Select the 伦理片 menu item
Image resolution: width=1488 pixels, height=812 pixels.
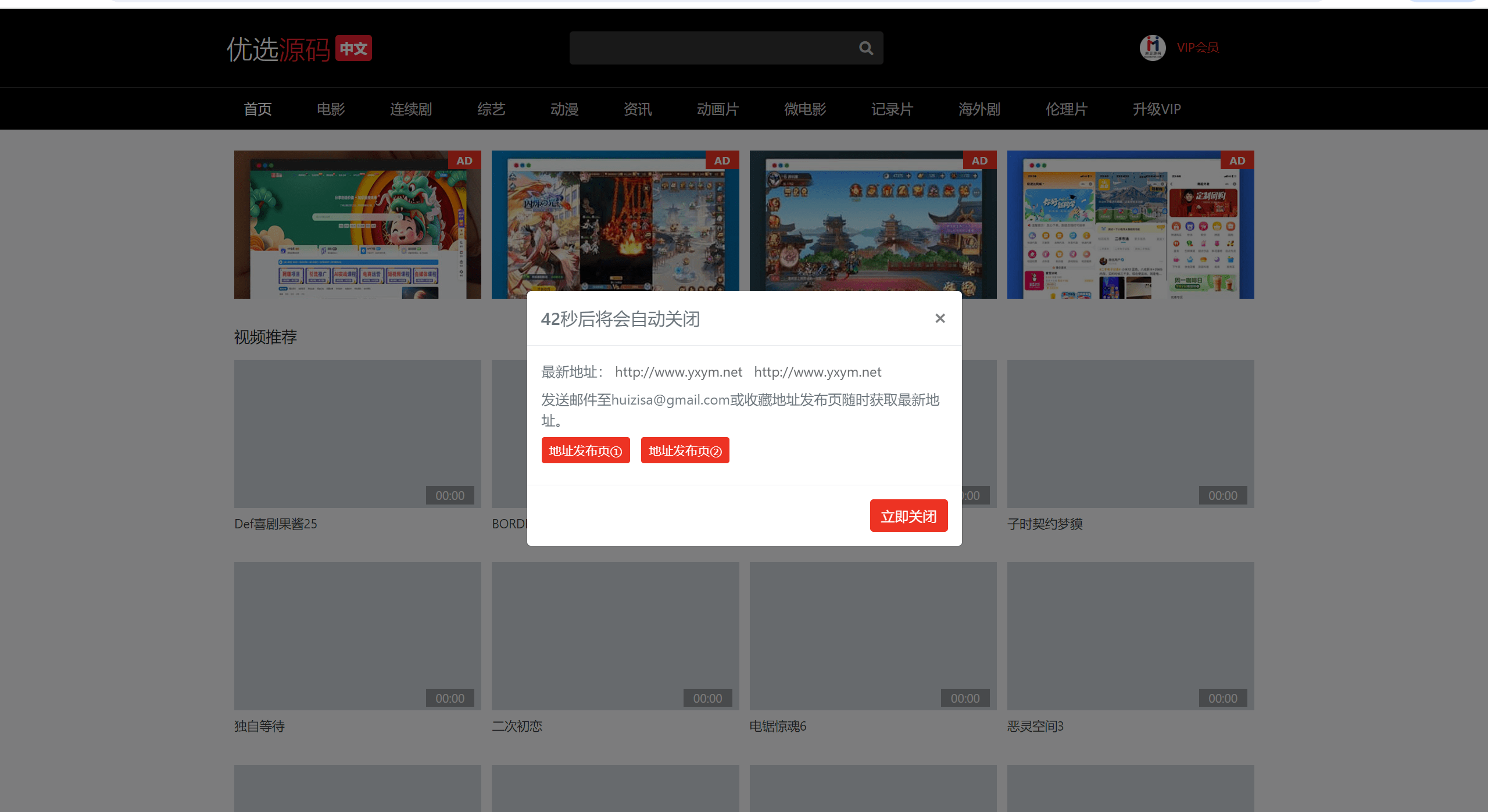click(1067, 109)
